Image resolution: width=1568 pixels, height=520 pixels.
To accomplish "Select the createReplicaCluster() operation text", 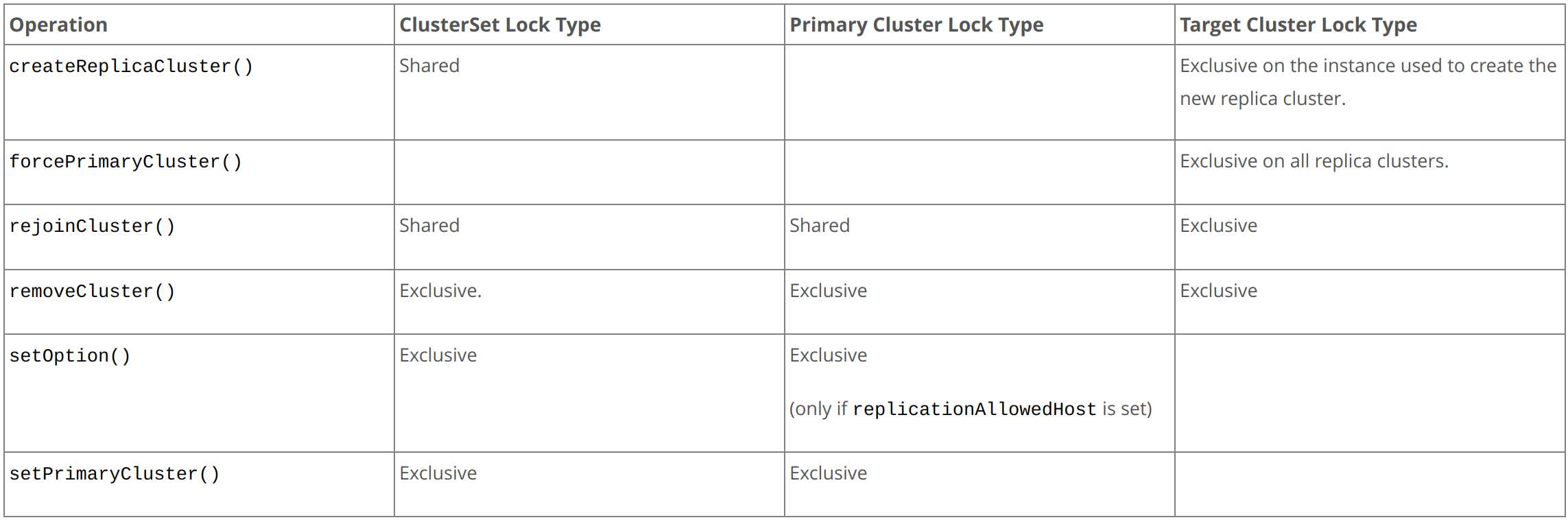I will click(x=131, y=67).
